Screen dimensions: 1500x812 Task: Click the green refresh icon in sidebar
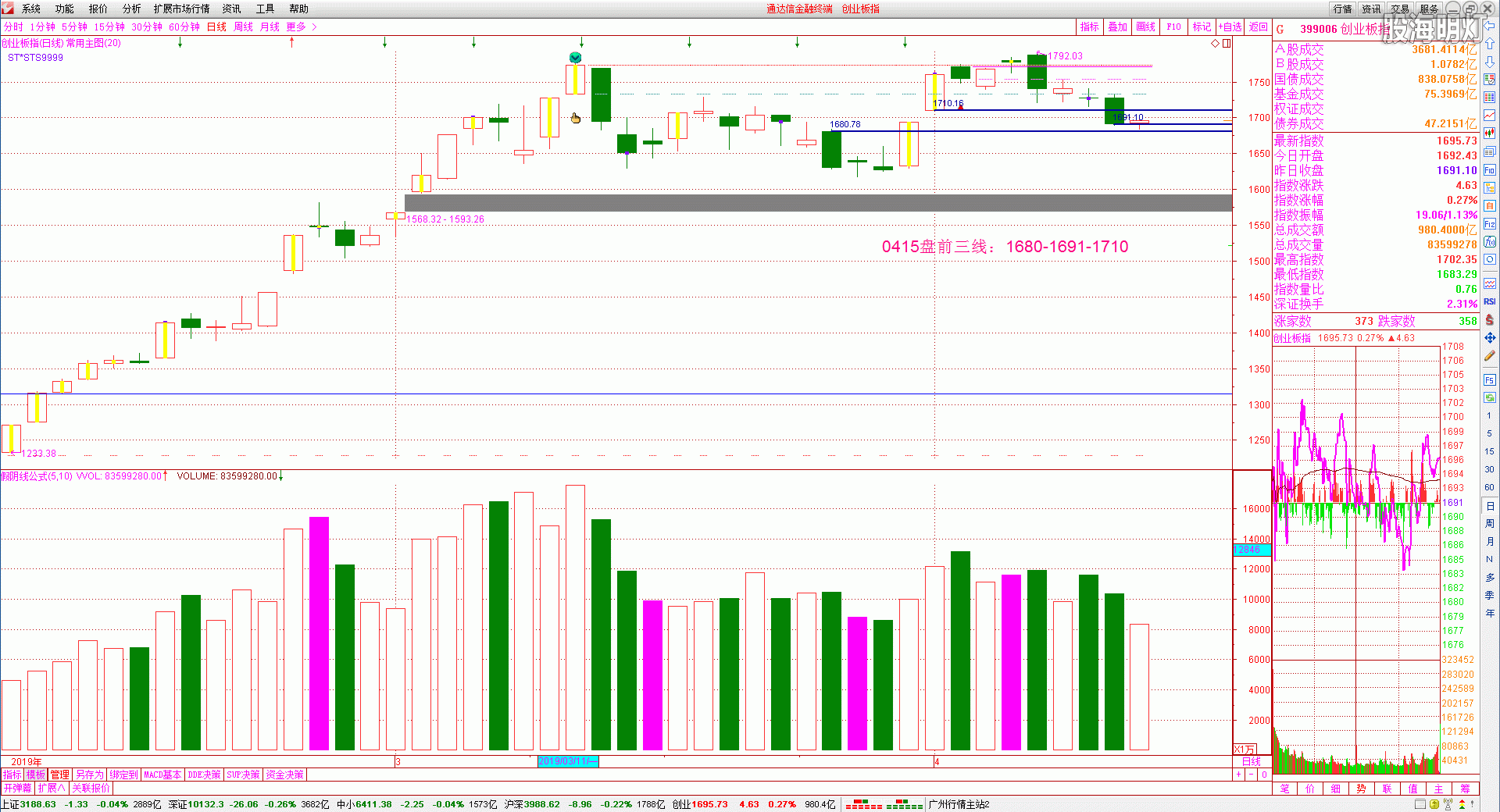(1490, 398)
